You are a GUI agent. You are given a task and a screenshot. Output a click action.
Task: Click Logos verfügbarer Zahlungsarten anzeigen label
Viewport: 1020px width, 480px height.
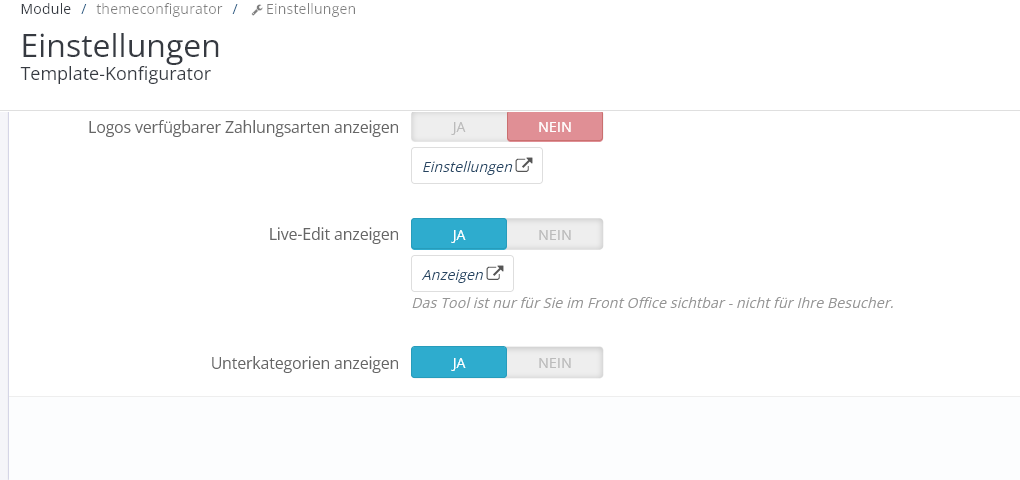click(243, 128)
